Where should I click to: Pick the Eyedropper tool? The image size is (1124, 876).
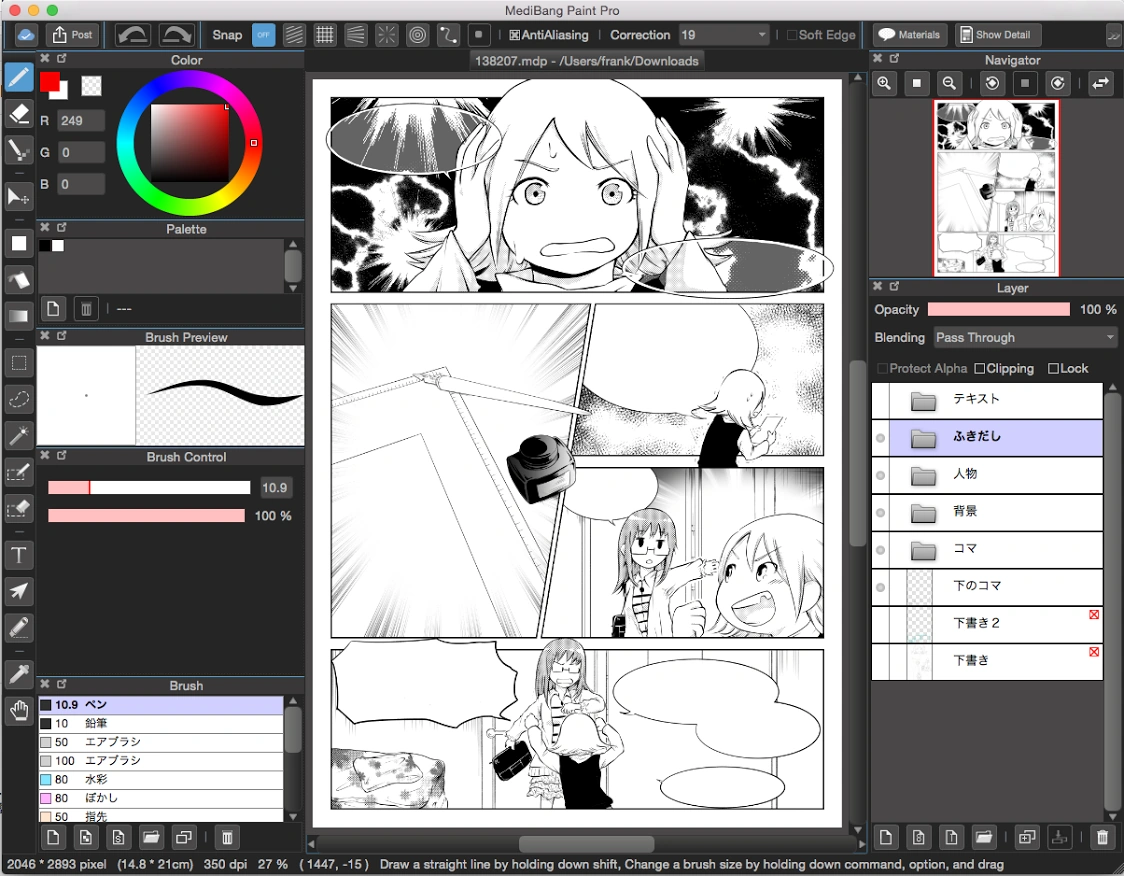pos(19,673)
